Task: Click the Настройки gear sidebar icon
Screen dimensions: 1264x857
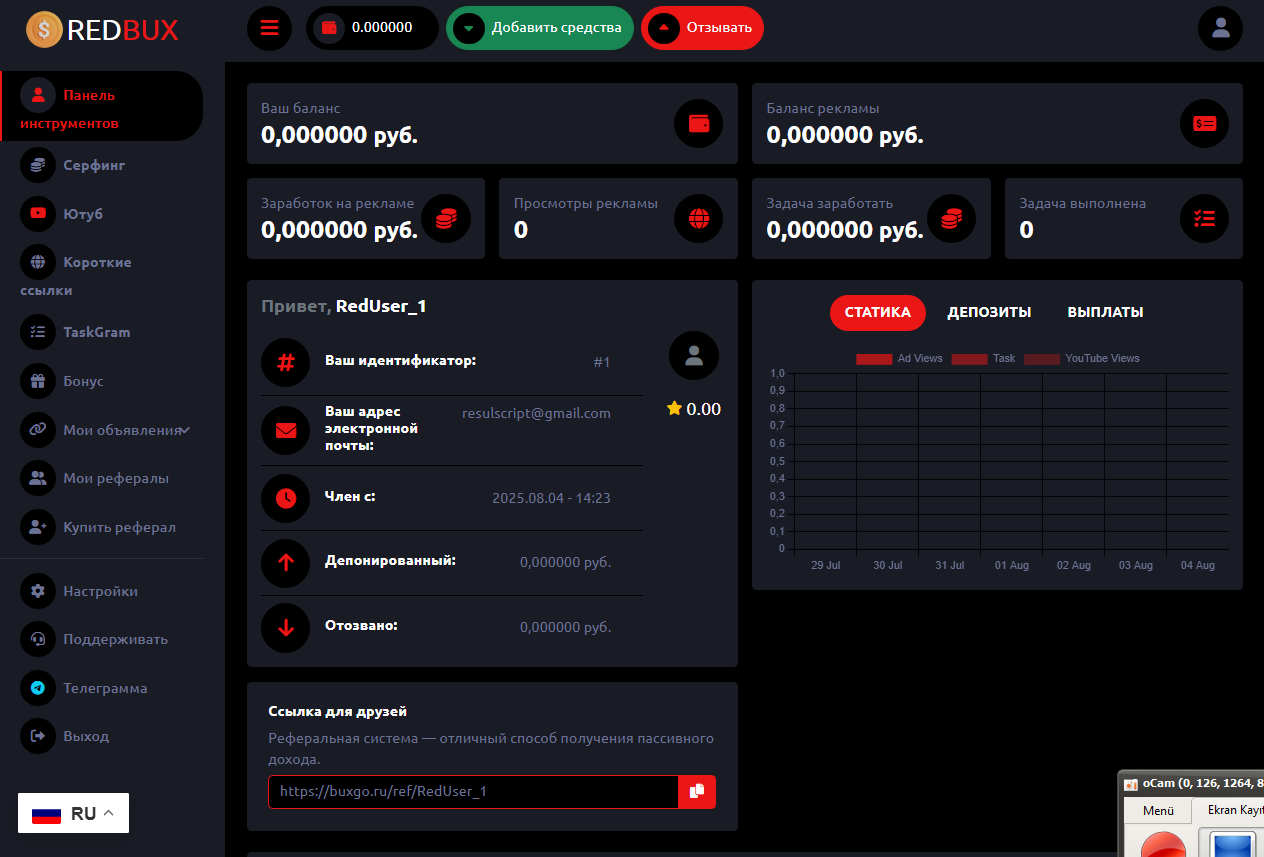Action: (x=38, y=591)
